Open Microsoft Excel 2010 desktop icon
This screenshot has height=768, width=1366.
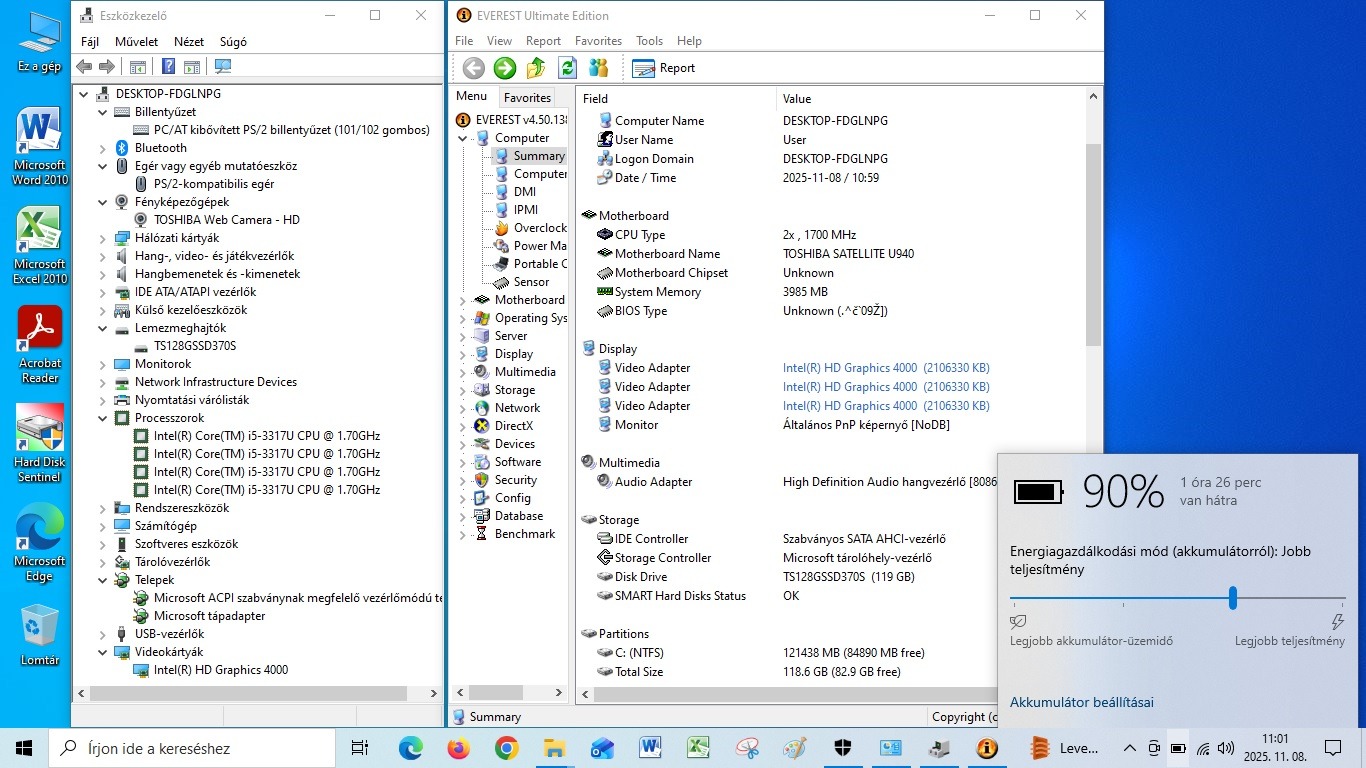[x=40, y=246]
